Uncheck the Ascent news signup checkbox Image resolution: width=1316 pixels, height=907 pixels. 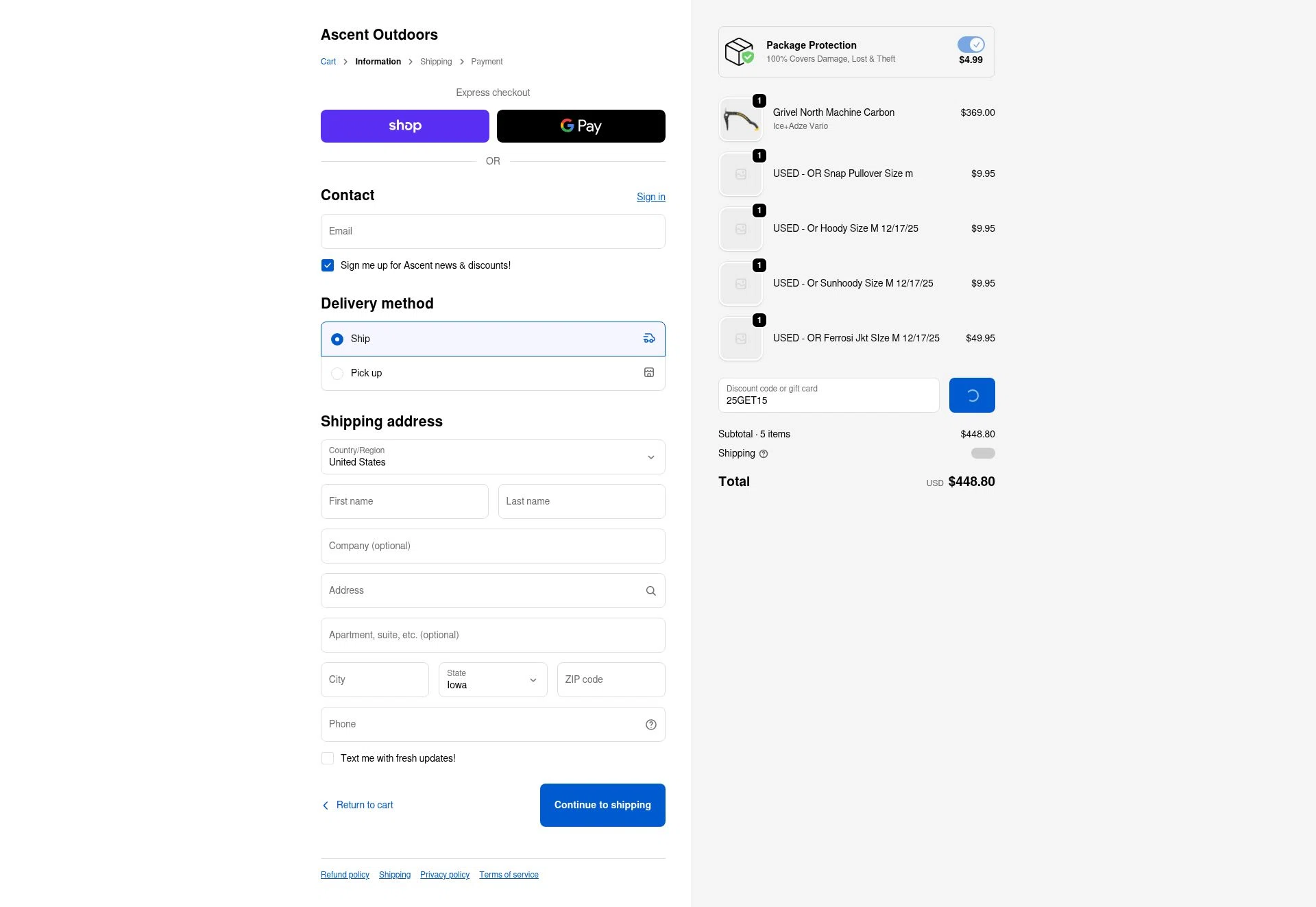click(328, 265)
